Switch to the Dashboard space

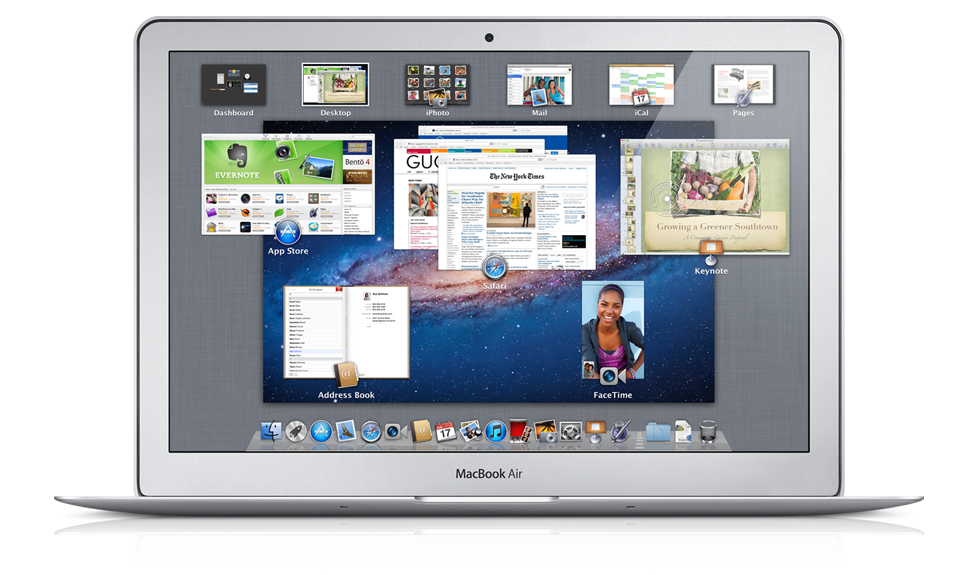233,84
